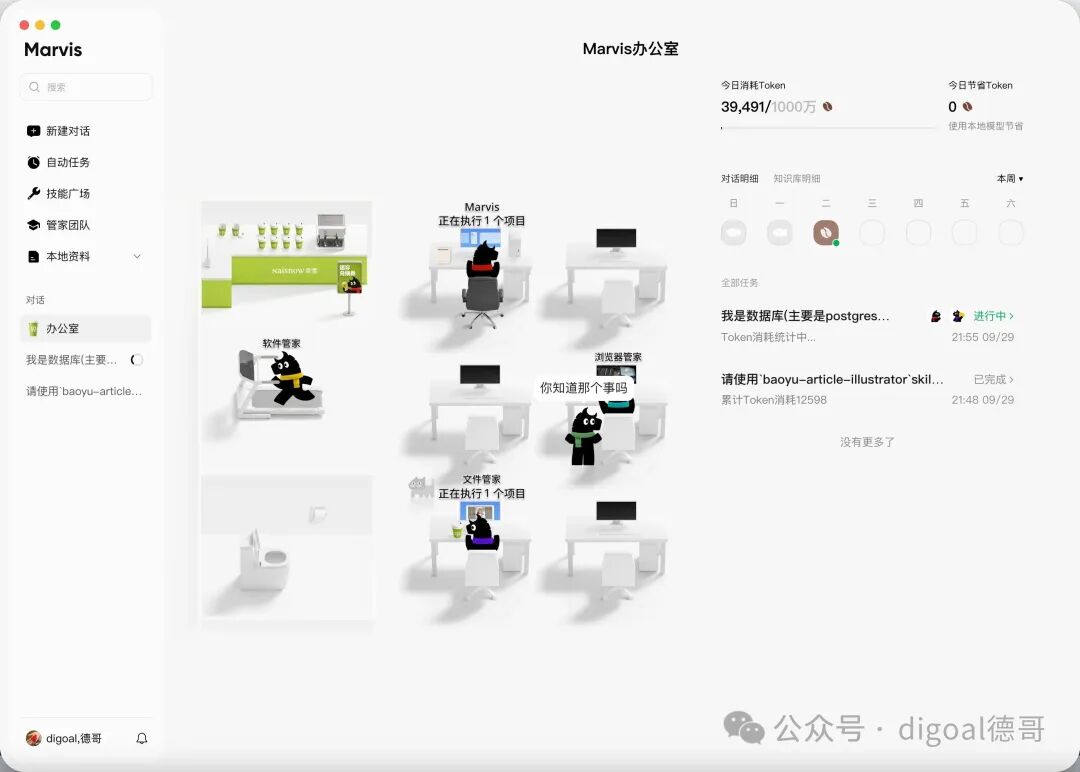This screenshot has height=772, width=1080.
Task: Open the 本周 period dropdown
Action: [x=1010, y=178]
